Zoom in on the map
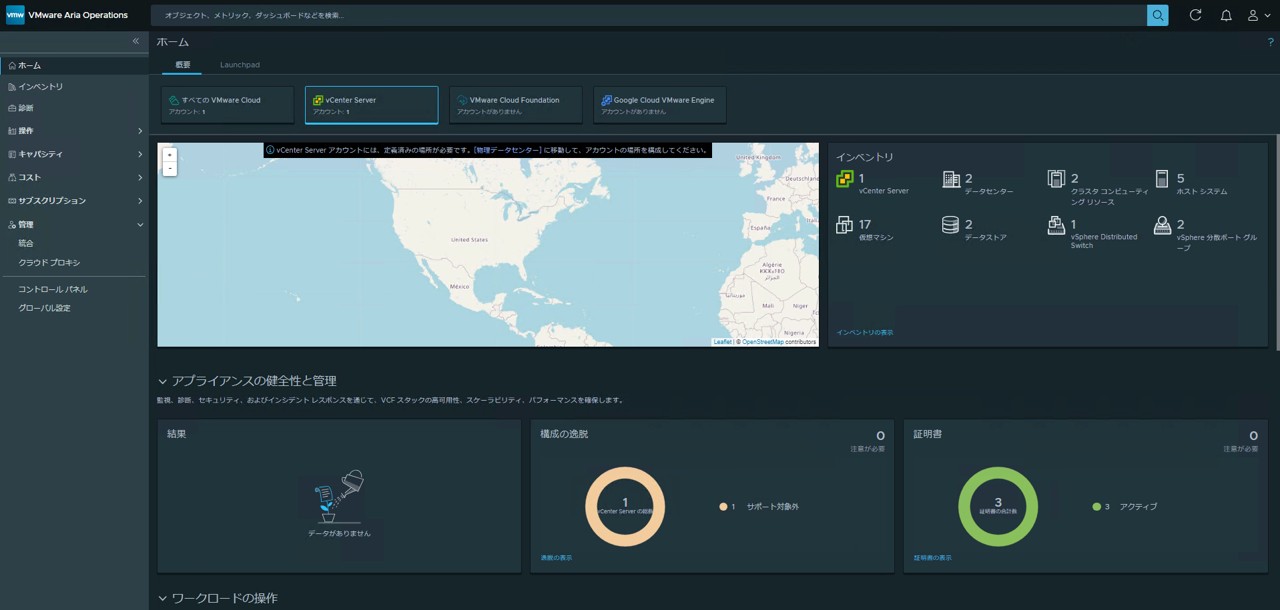This screenshot has height=610, width=1280. click(x=170, y=155)
